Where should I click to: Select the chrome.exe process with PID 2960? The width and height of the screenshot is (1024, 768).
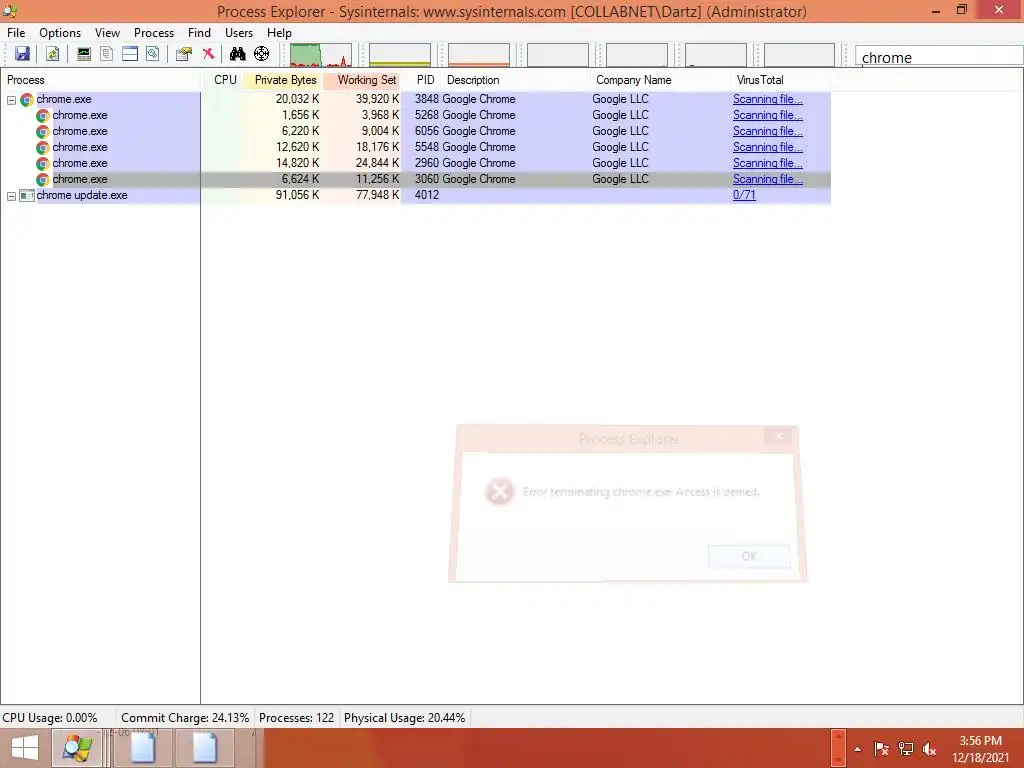coord(415,163)
